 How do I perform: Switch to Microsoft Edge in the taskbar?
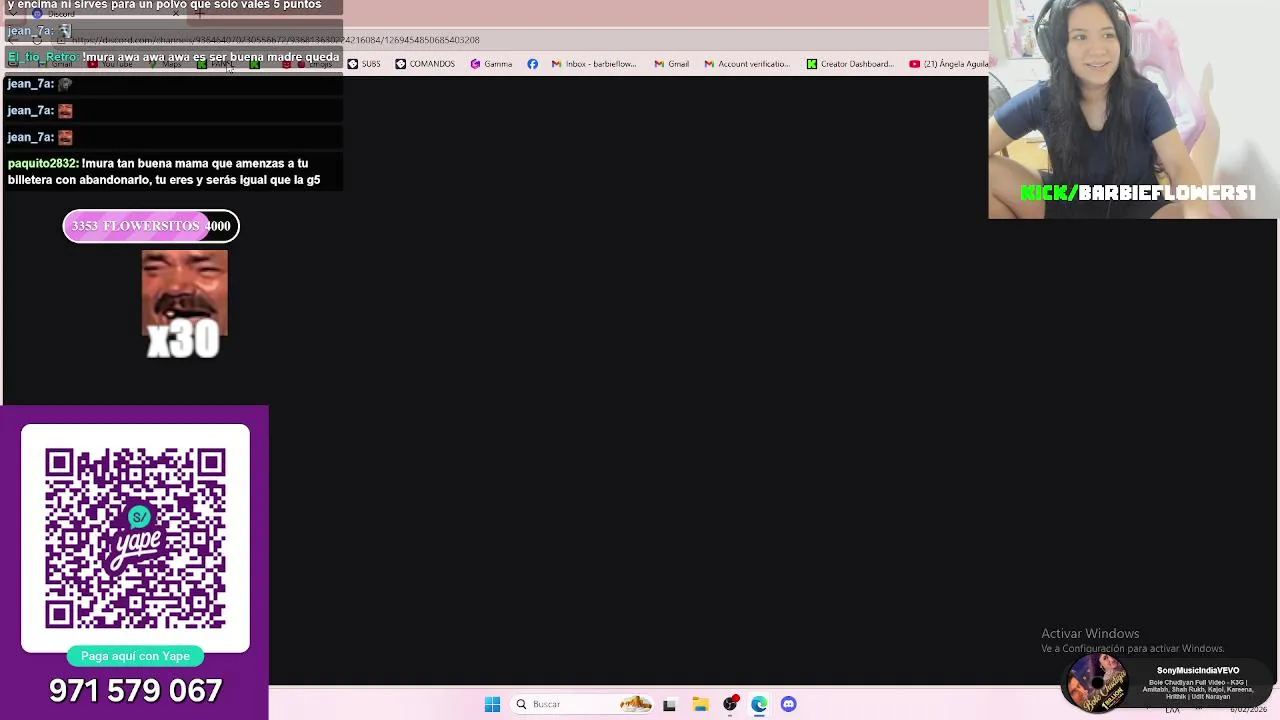(759, 704)
